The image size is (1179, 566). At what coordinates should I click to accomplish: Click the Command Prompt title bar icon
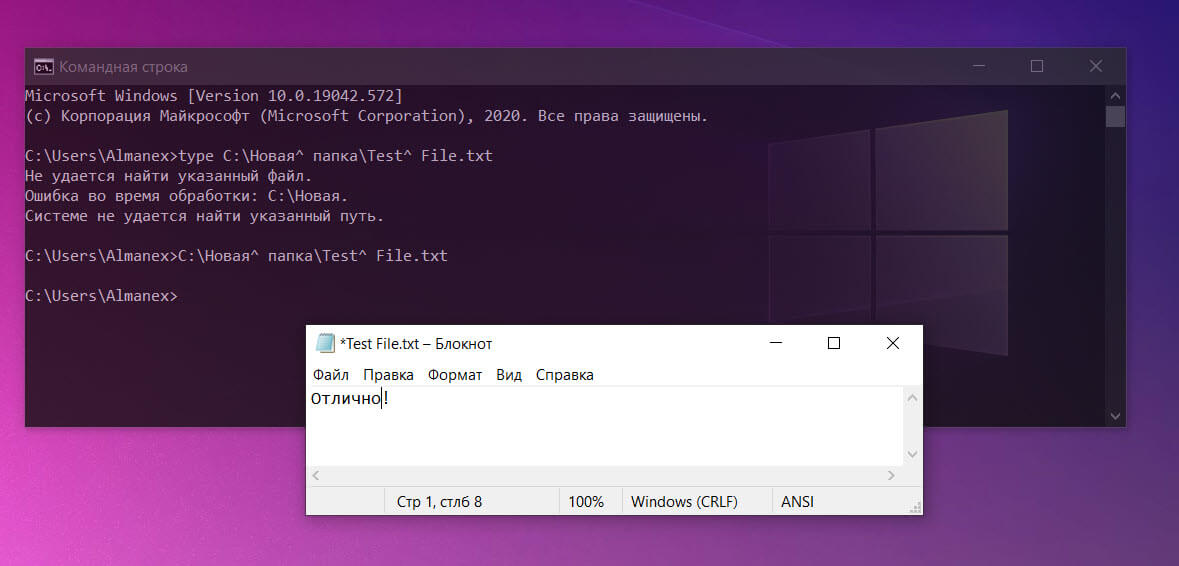coord(44,66)
